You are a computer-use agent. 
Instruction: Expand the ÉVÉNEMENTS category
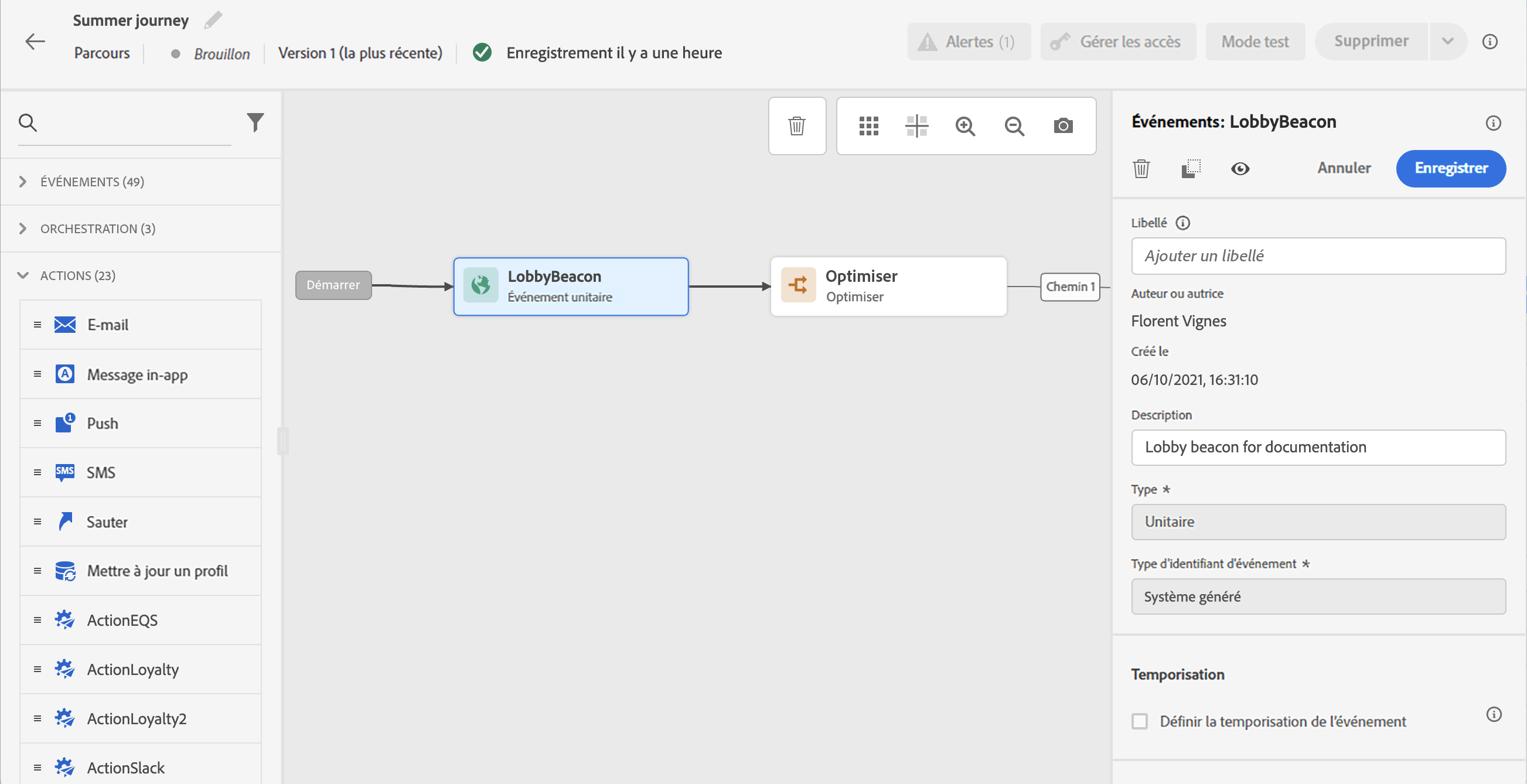(x=23, y=182)
